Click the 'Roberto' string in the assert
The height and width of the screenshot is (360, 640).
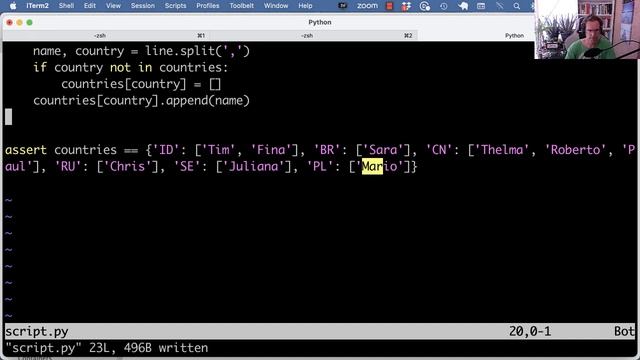click(576, 150)
